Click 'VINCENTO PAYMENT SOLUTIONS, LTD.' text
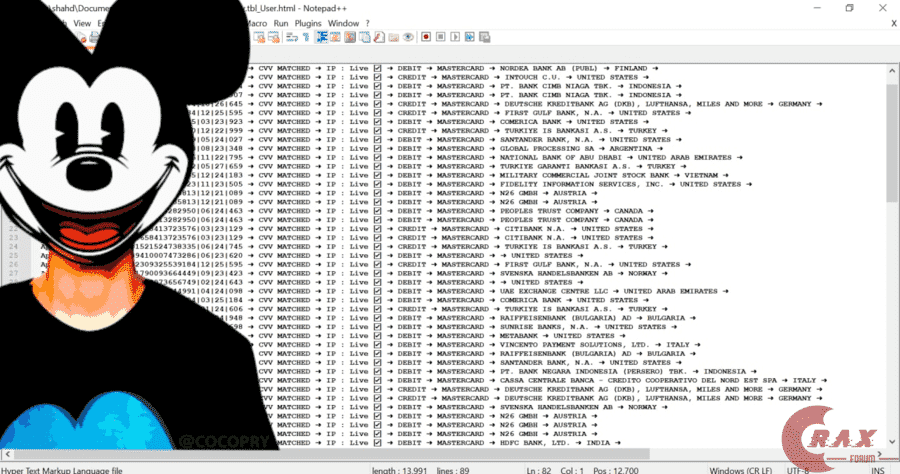 point(574,345)
